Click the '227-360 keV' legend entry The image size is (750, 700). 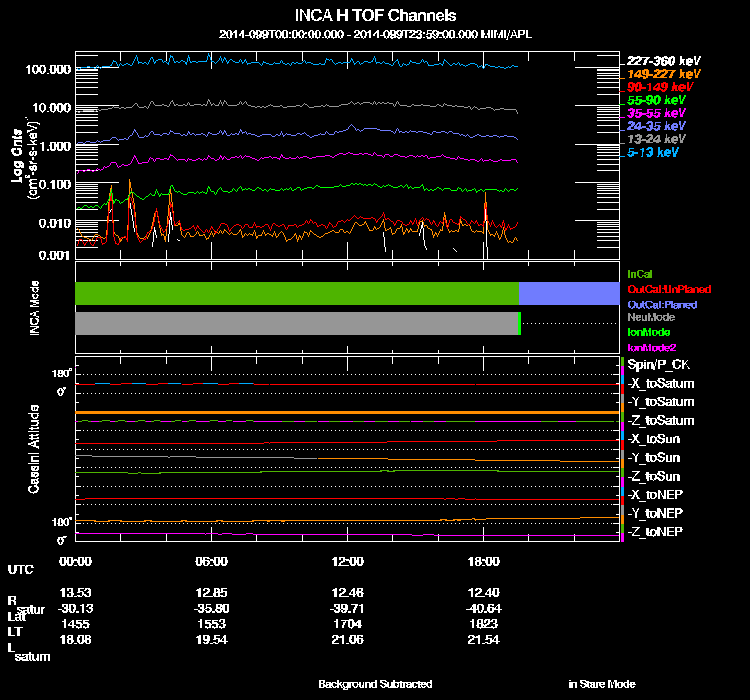(x=663, y=61)
